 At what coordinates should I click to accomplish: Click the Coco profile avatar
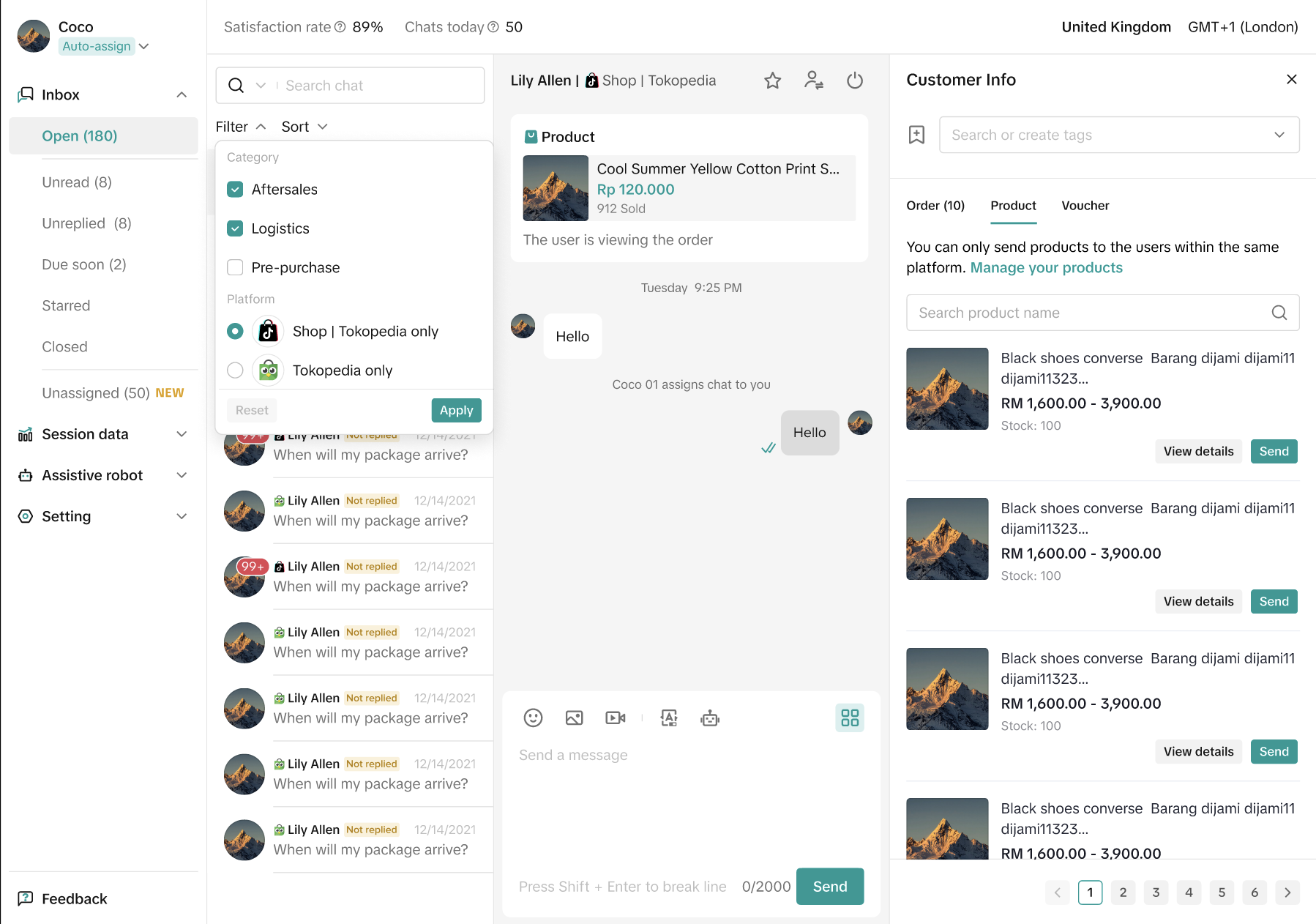[x=34, y=37]
